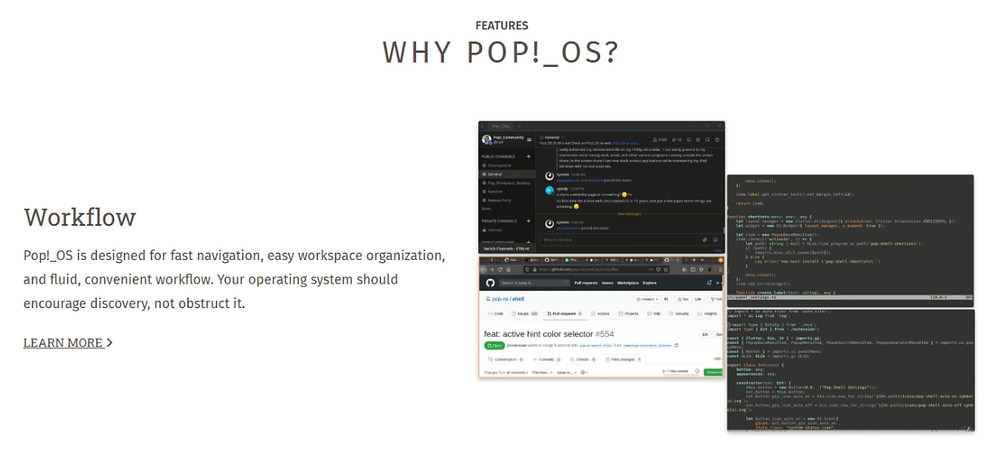Expand the browser tab list chevron
The width and height of the screenshot is (1000, 454).
(702, 260)
